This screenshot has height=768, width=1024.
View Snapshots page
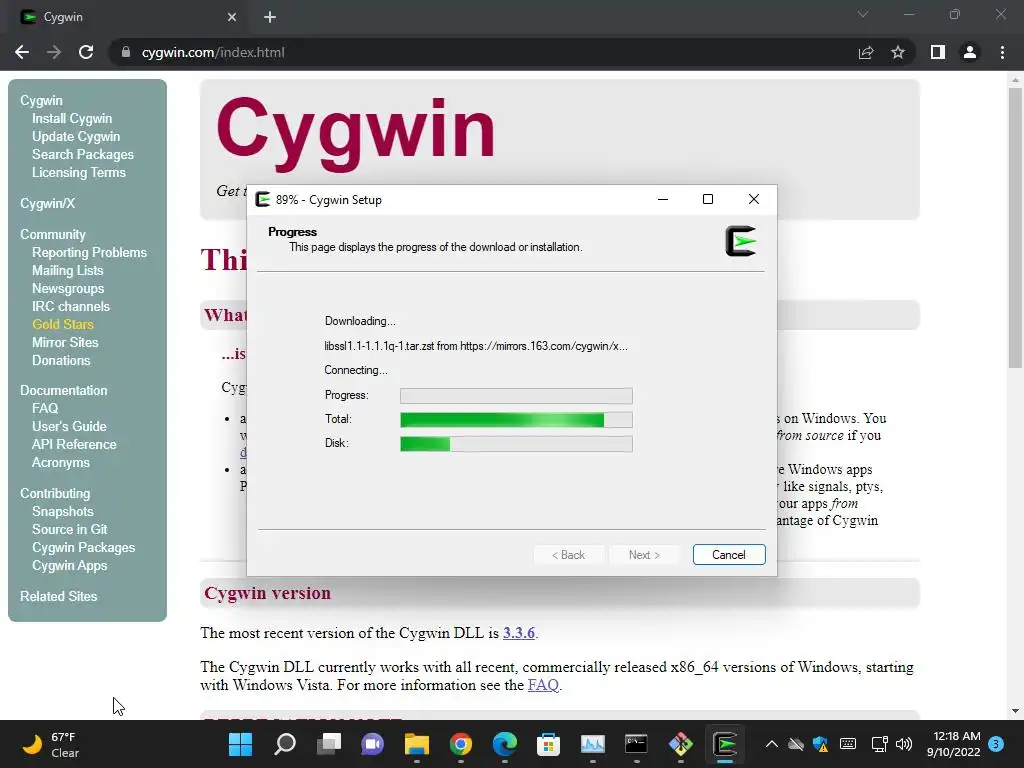pos(63,511)
